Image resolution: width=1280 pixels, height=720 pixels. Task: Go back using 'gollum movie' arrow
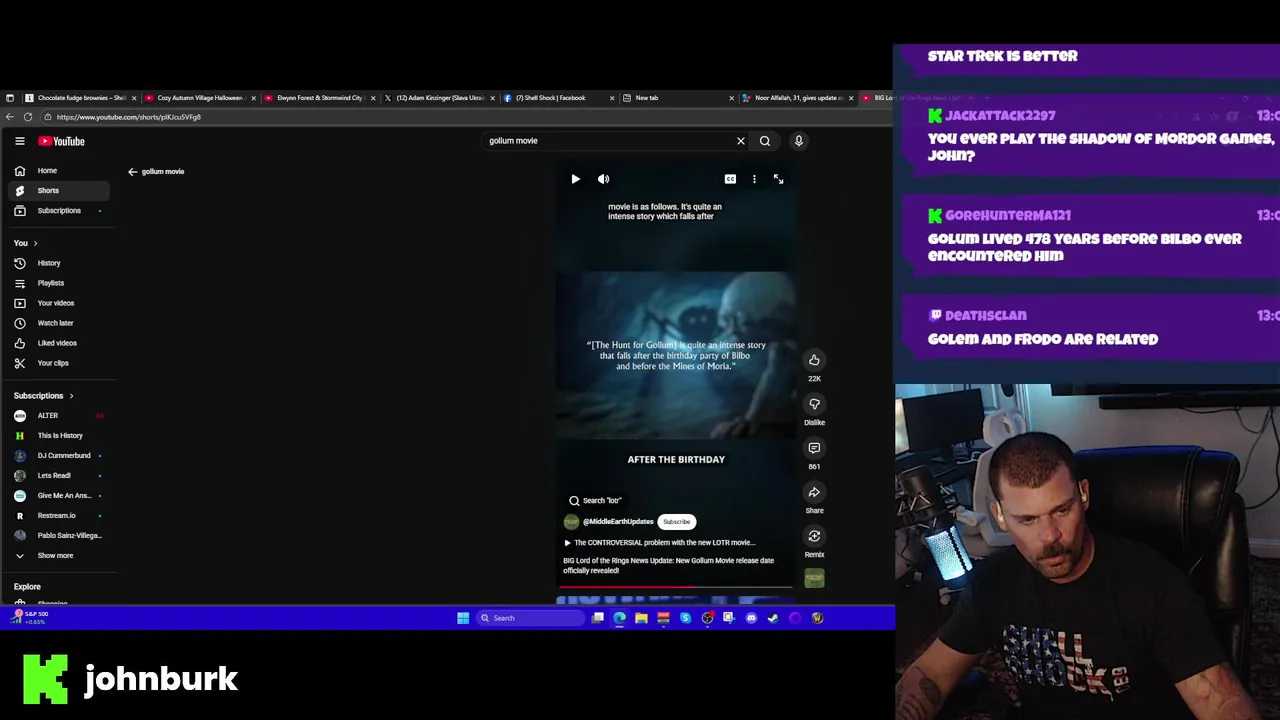[132, 172]
